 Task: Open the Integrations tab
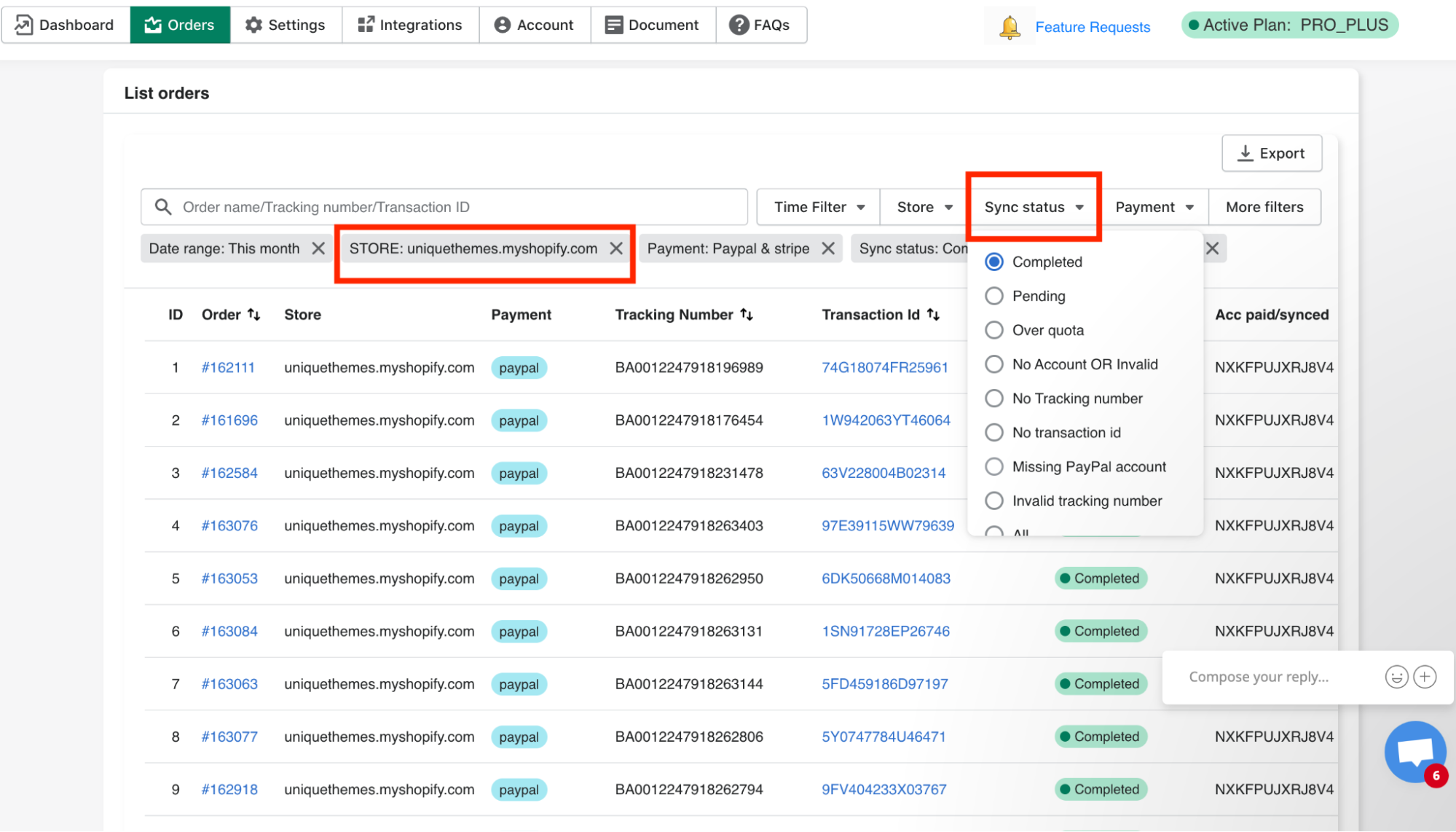pyautogui.click(x=410, y=25)
